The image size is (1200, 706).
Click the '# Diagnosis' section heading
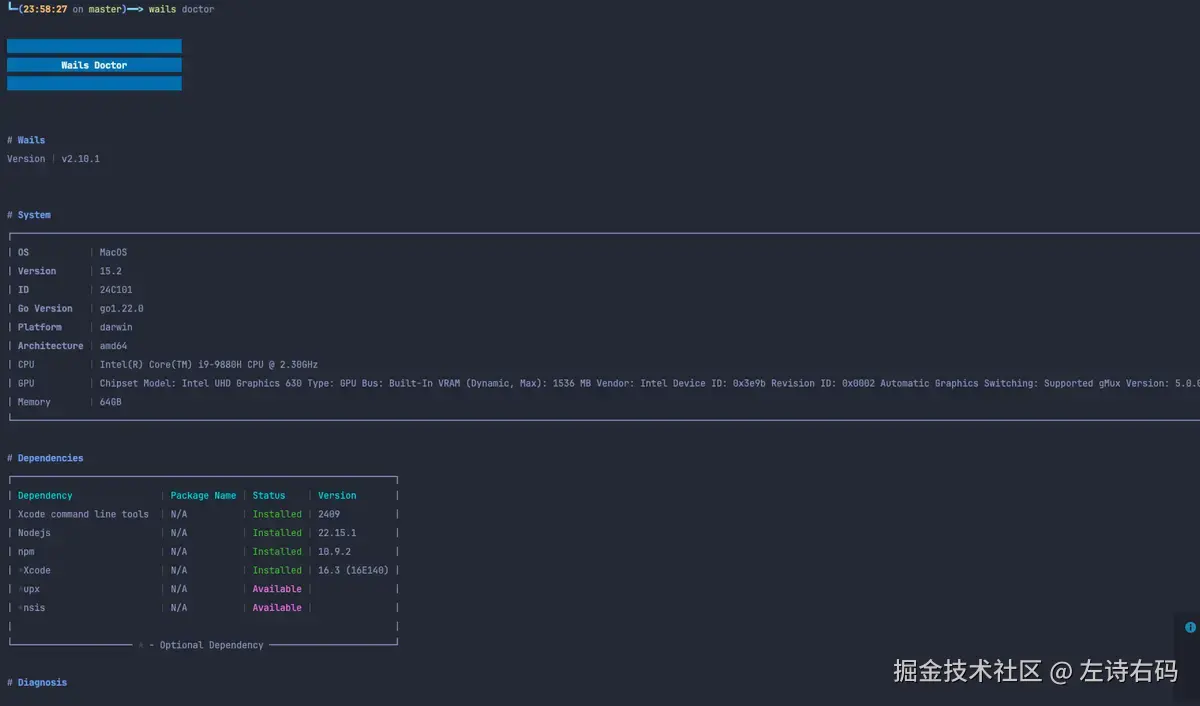pyautogui.click(x=37, y=683)
